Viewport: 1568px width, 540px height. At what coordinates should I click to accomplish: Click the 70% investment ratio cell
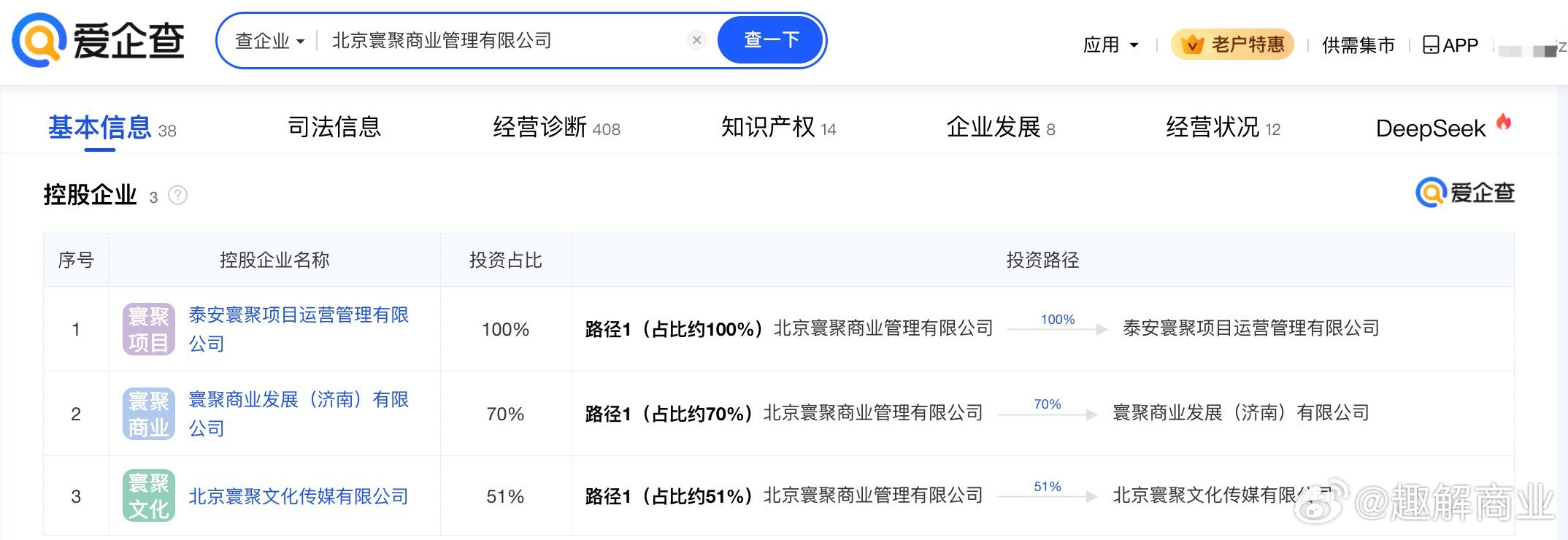[505, 414]
